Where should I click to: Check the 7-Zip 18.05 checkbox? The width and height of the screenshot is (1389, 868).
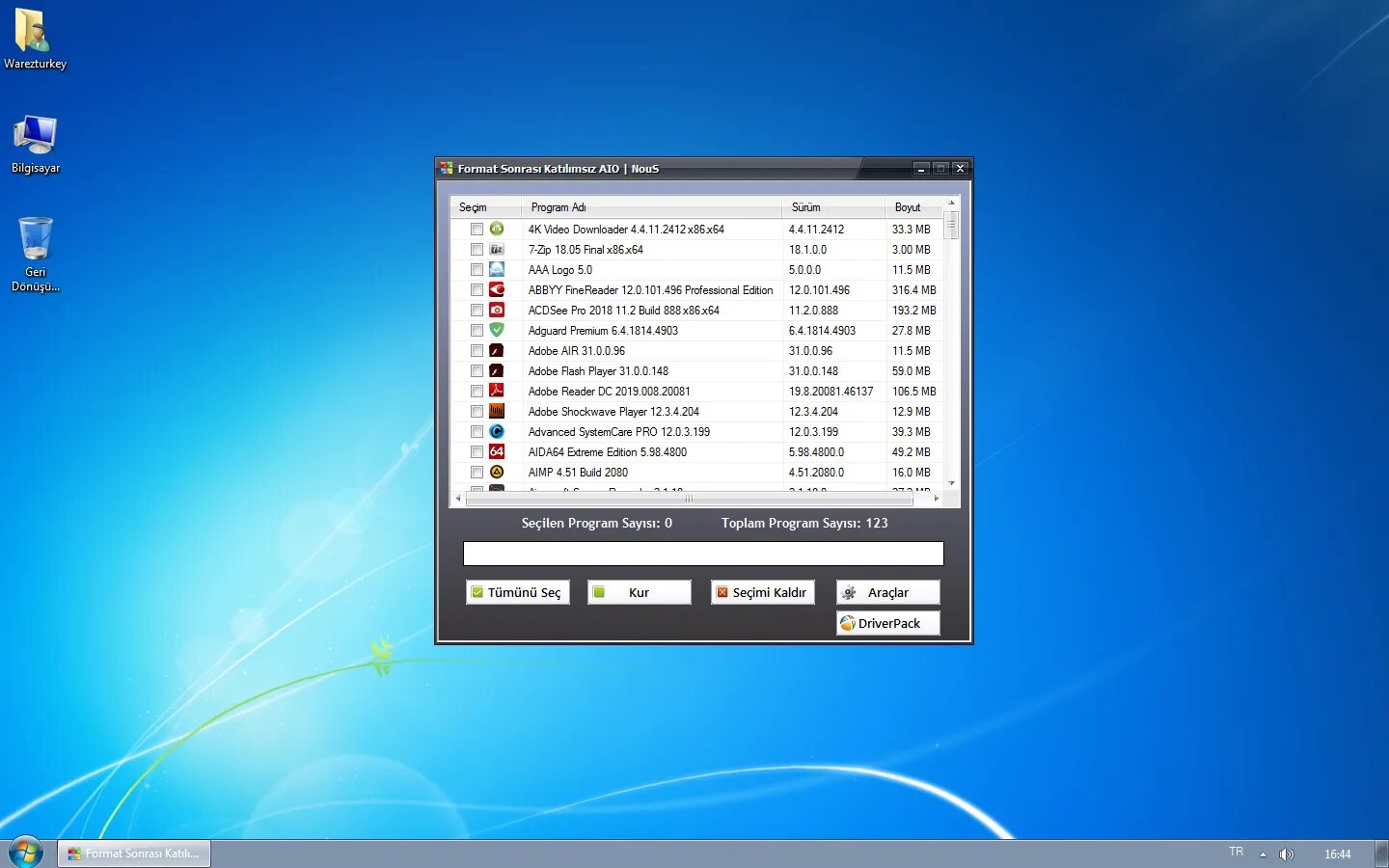pos(477,250)
